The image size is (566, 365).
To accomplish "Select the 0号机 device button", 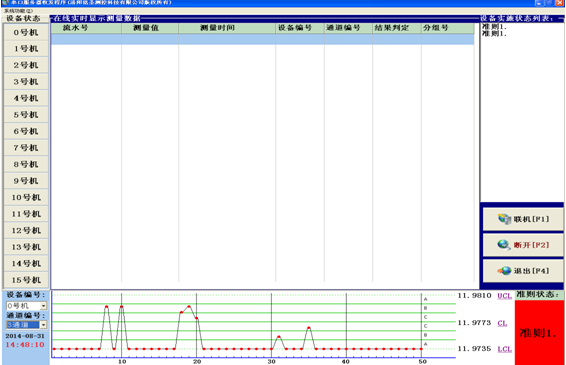I will (x=26, y=32).
